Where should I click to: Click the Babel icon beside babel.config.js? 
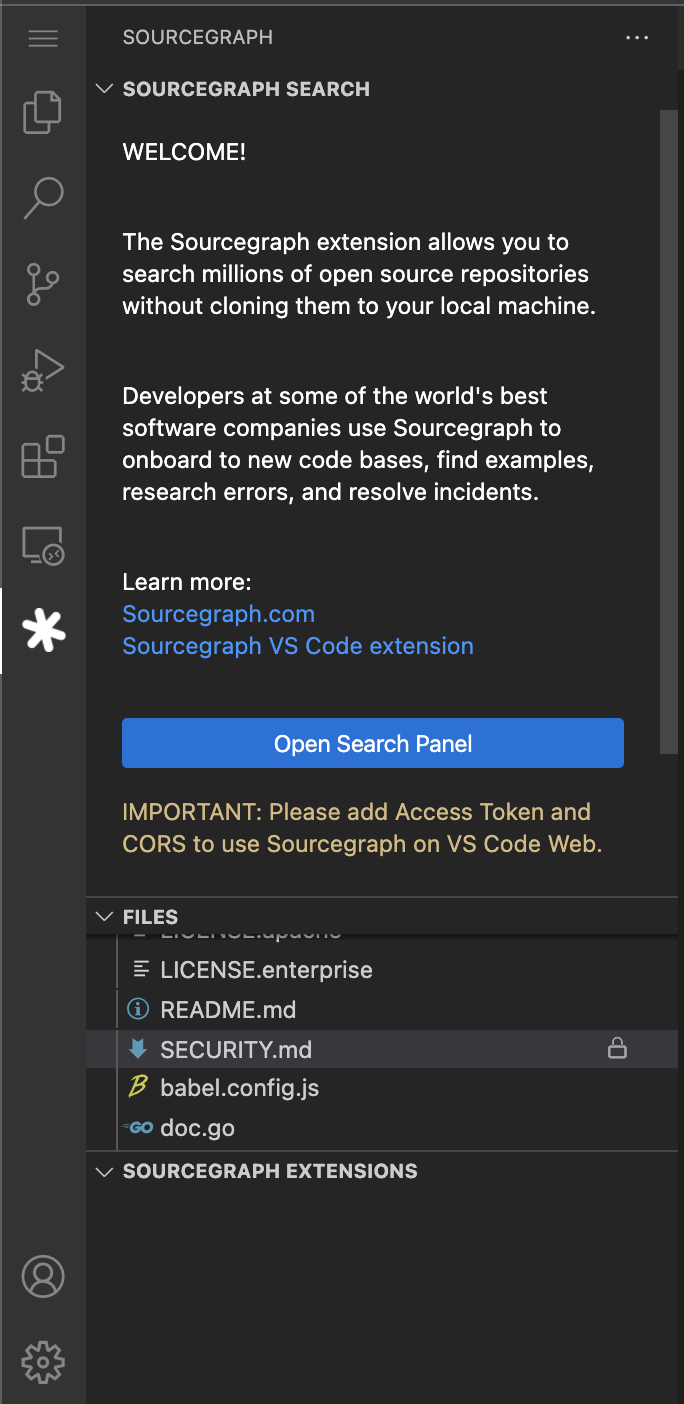point(138,1088)
